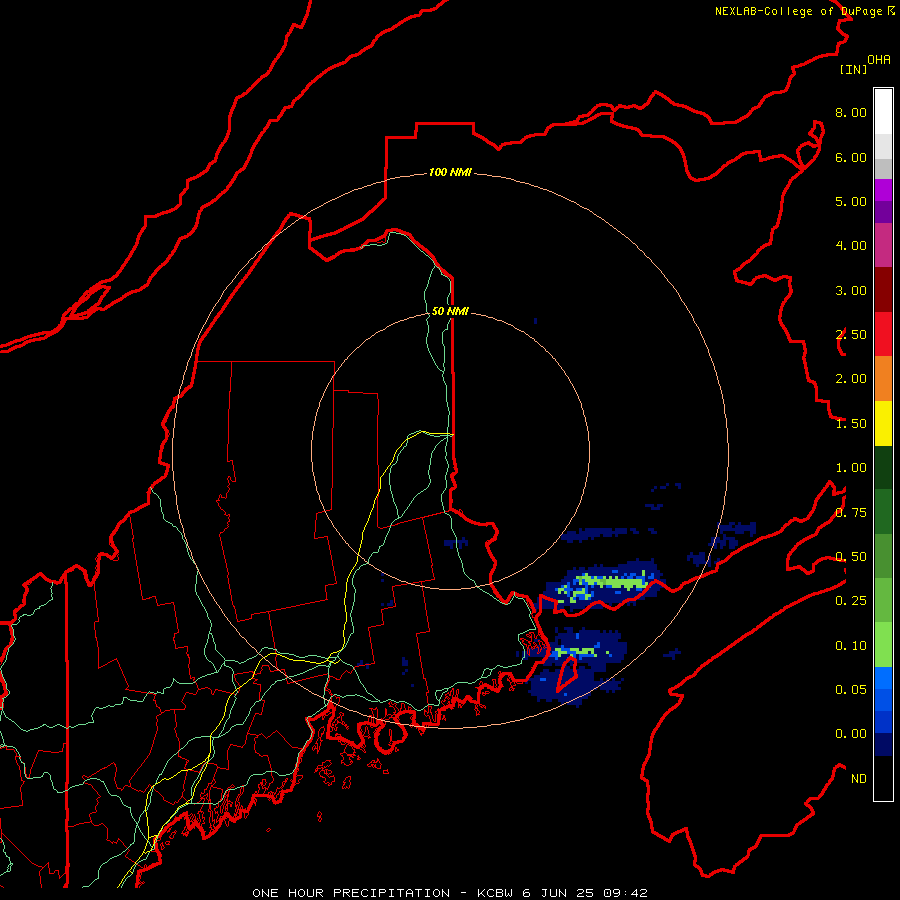Select the orange 2.00 legend swatch
The width and height of the screenshot is (900, 900).
pos(883,379)
